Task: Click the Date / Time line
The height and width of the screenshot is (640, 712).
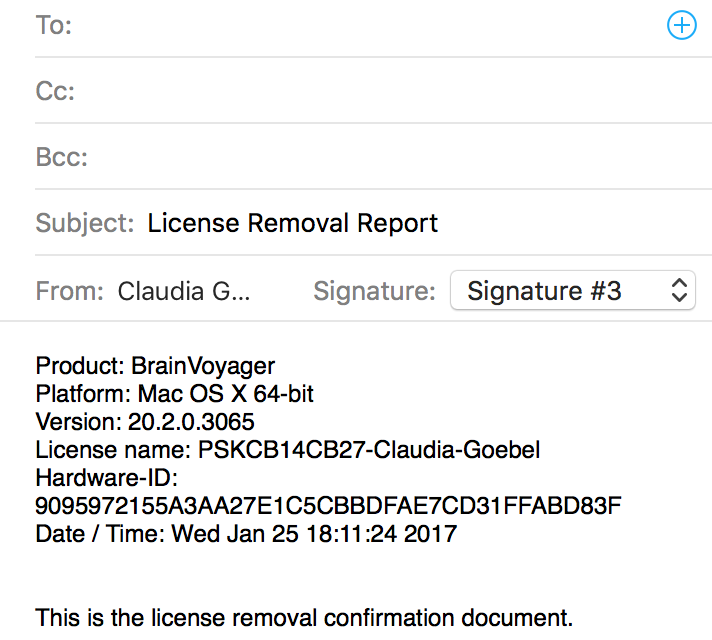Action: pyautogui.click(x=246, y=534)
